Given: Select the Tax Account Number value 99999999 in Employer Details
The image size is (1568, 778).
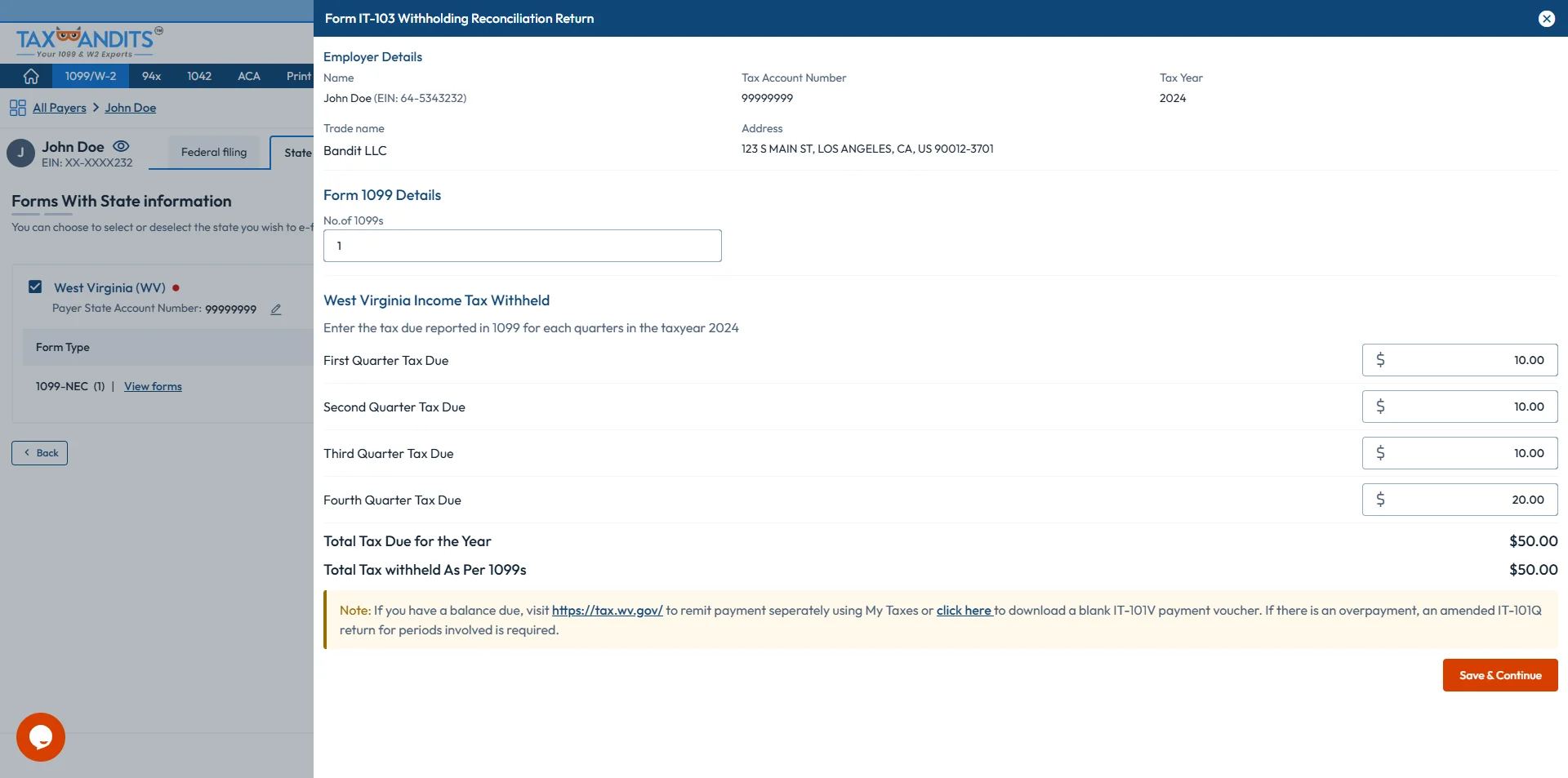Looking at the screenshot, I should coord(767,98).
